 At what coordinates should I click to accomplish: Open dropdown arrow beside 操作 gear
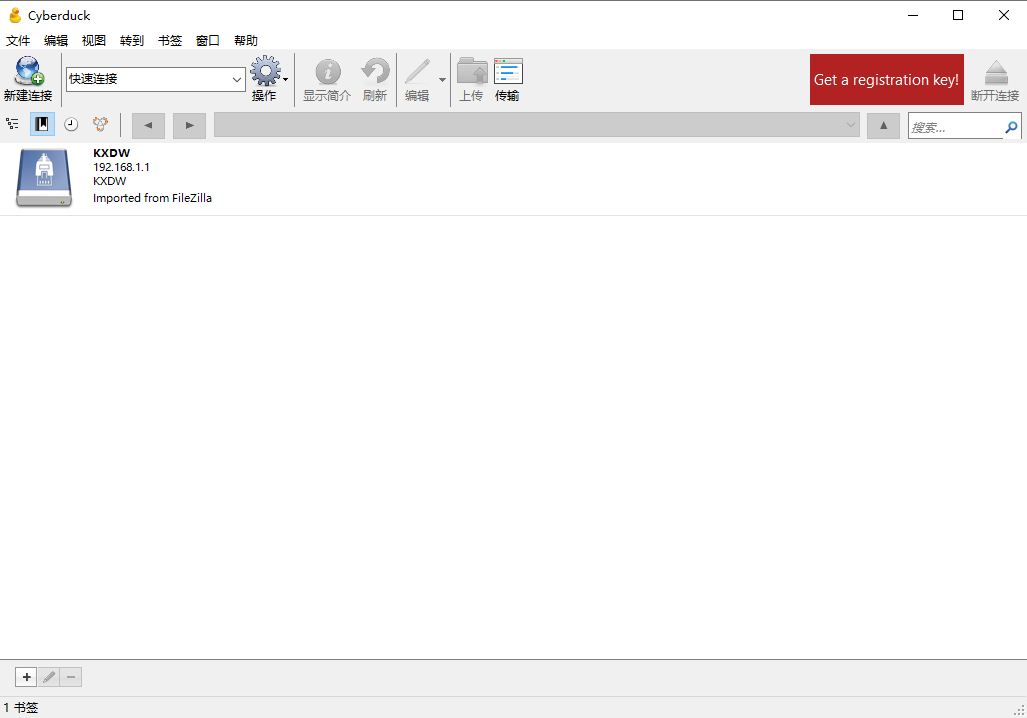pyautogui.click(x=286, y=79)
